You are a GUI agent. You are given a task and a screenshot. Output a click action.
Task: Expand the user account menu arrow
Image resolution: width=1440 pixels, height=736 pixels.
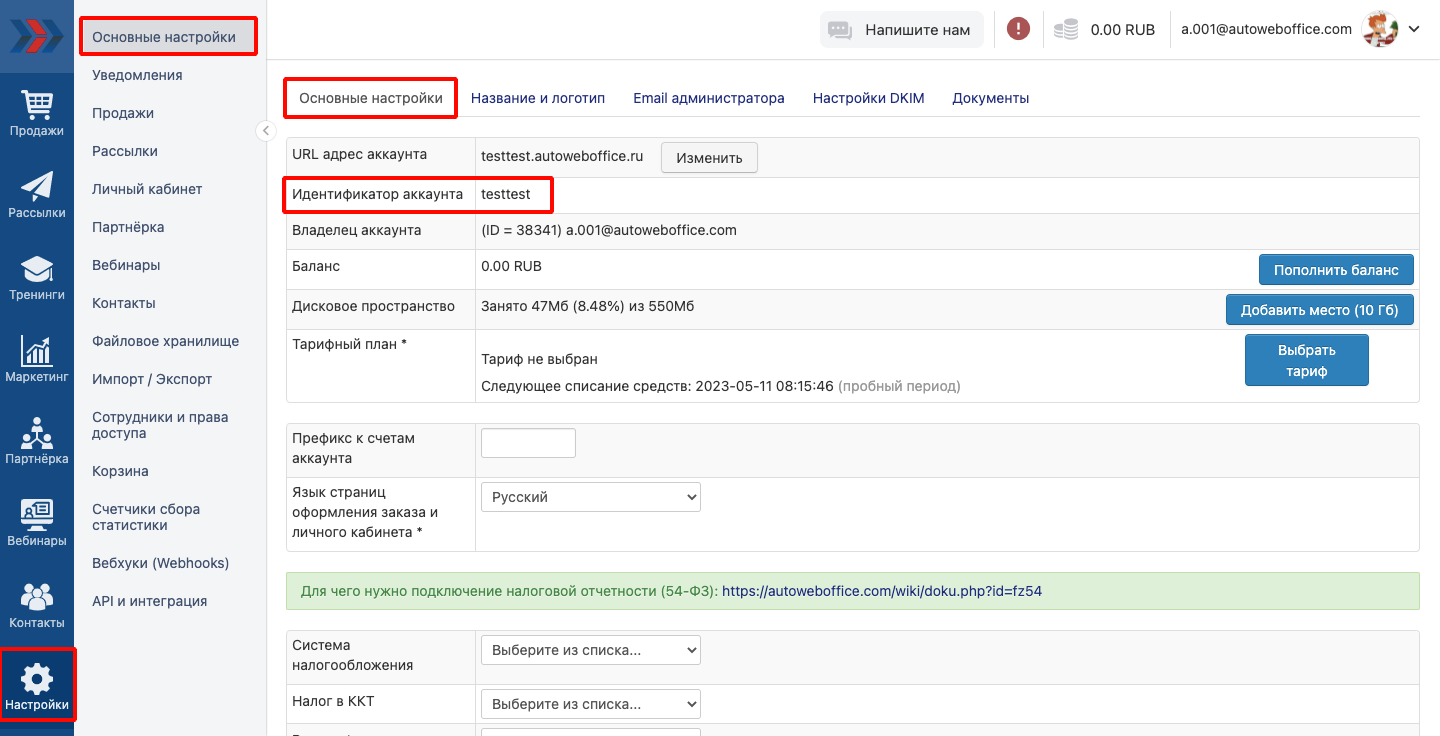(x=1414, y=29)
